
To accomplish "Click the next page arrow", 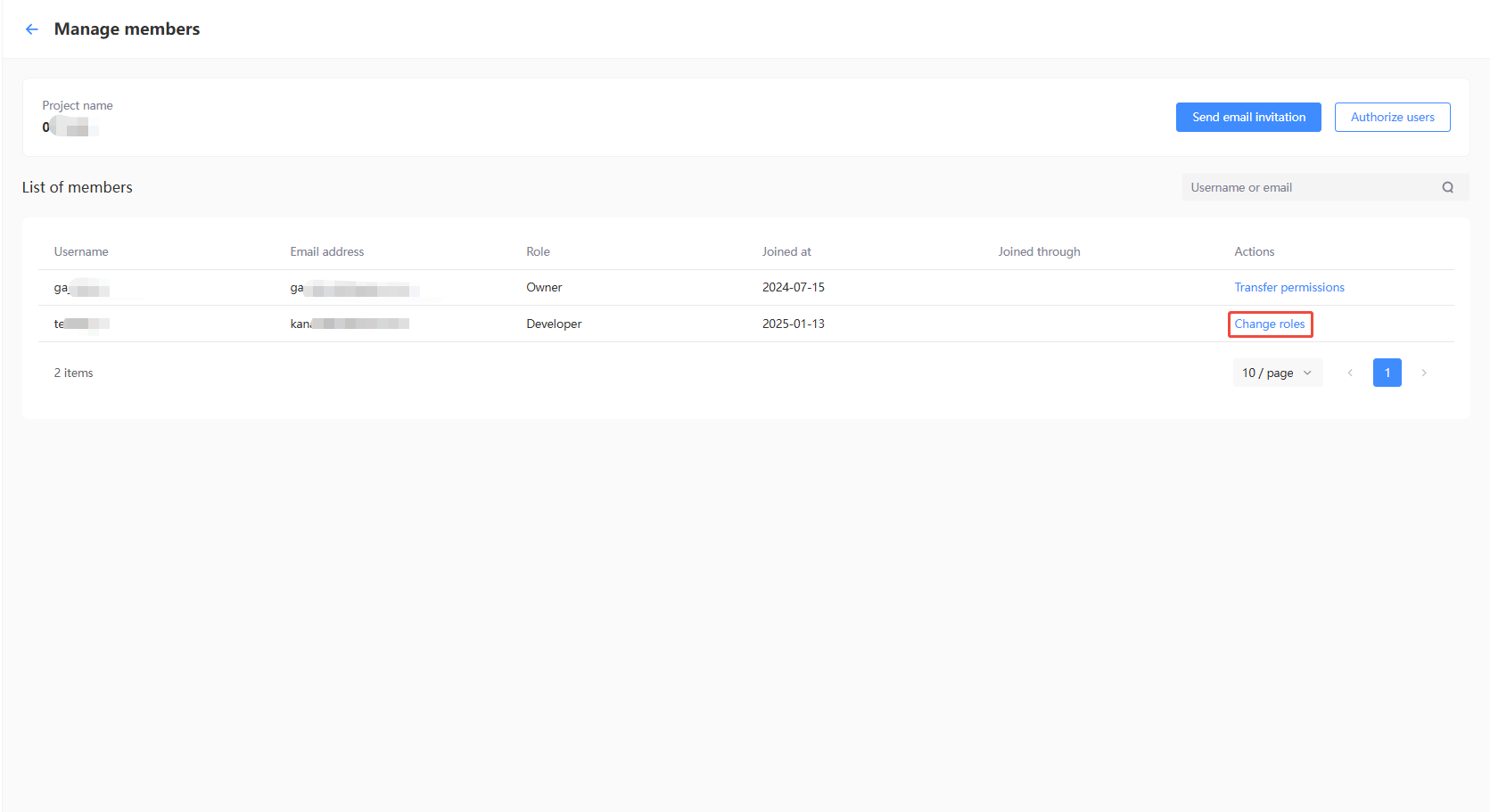I will point(1424,373).
